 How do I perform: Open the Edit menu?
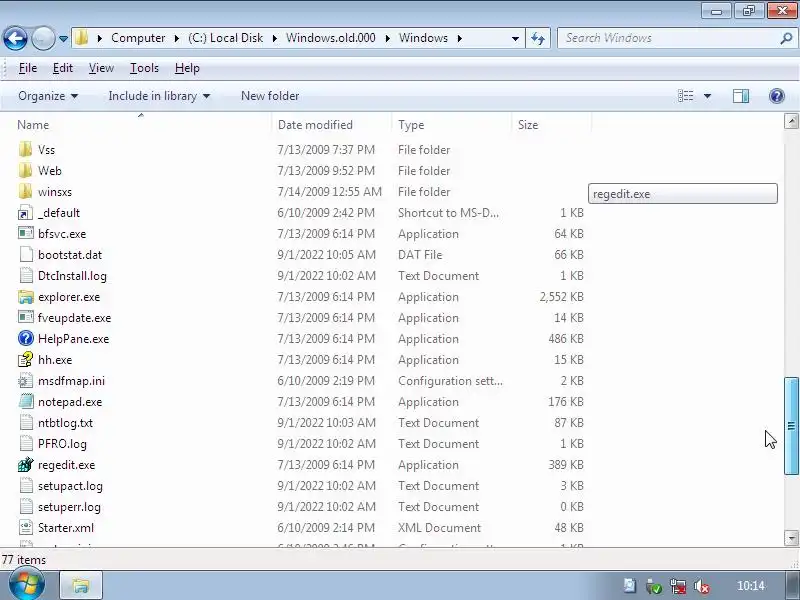tap(63, 68)
